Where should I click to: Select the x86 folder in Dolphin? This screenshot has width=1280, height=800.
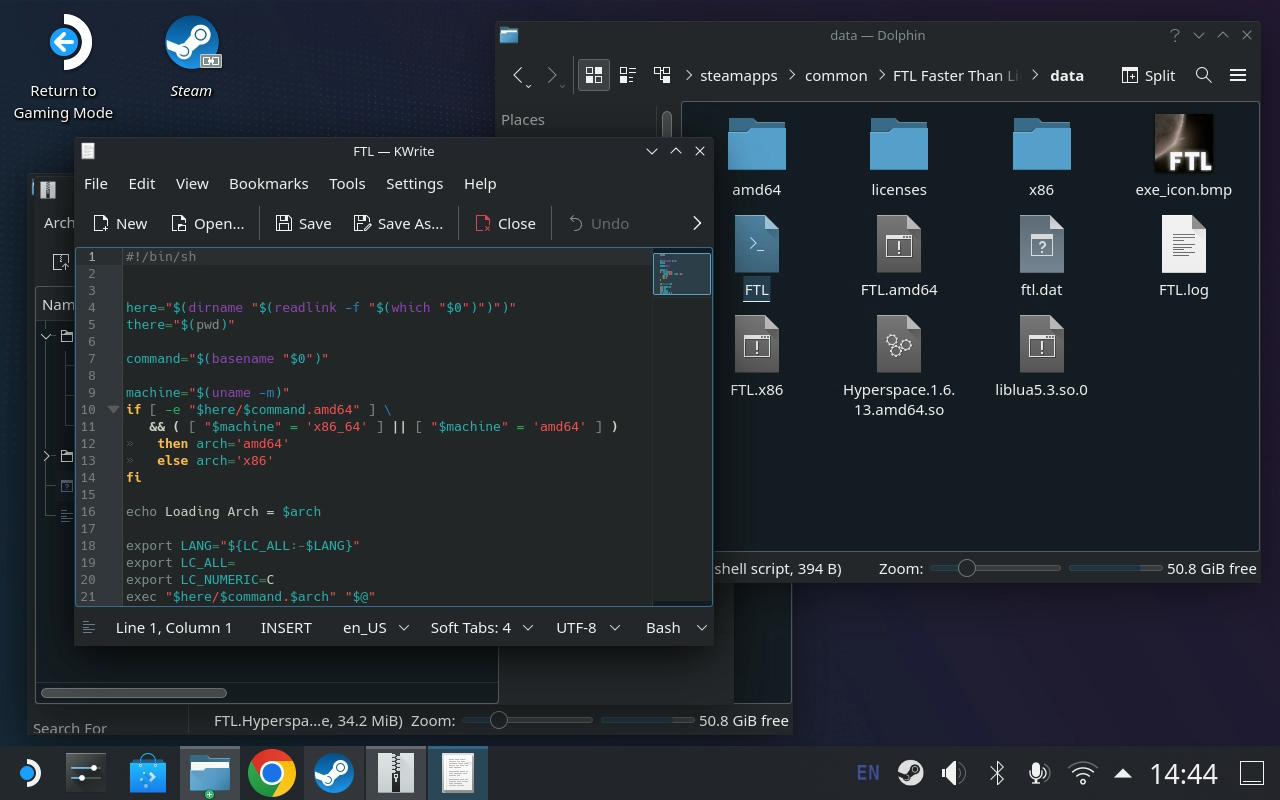coord(1041,156)
